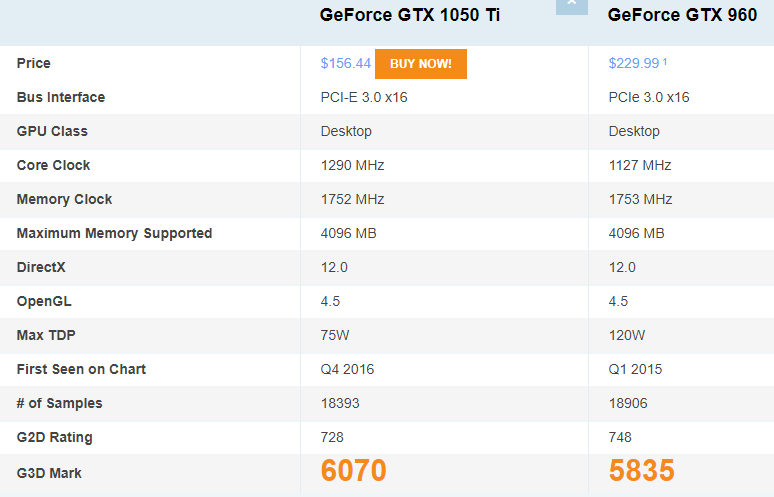Click the 728 G2D Rating value
This screenshot has width=774, height=497.
[x=332, y=437]
